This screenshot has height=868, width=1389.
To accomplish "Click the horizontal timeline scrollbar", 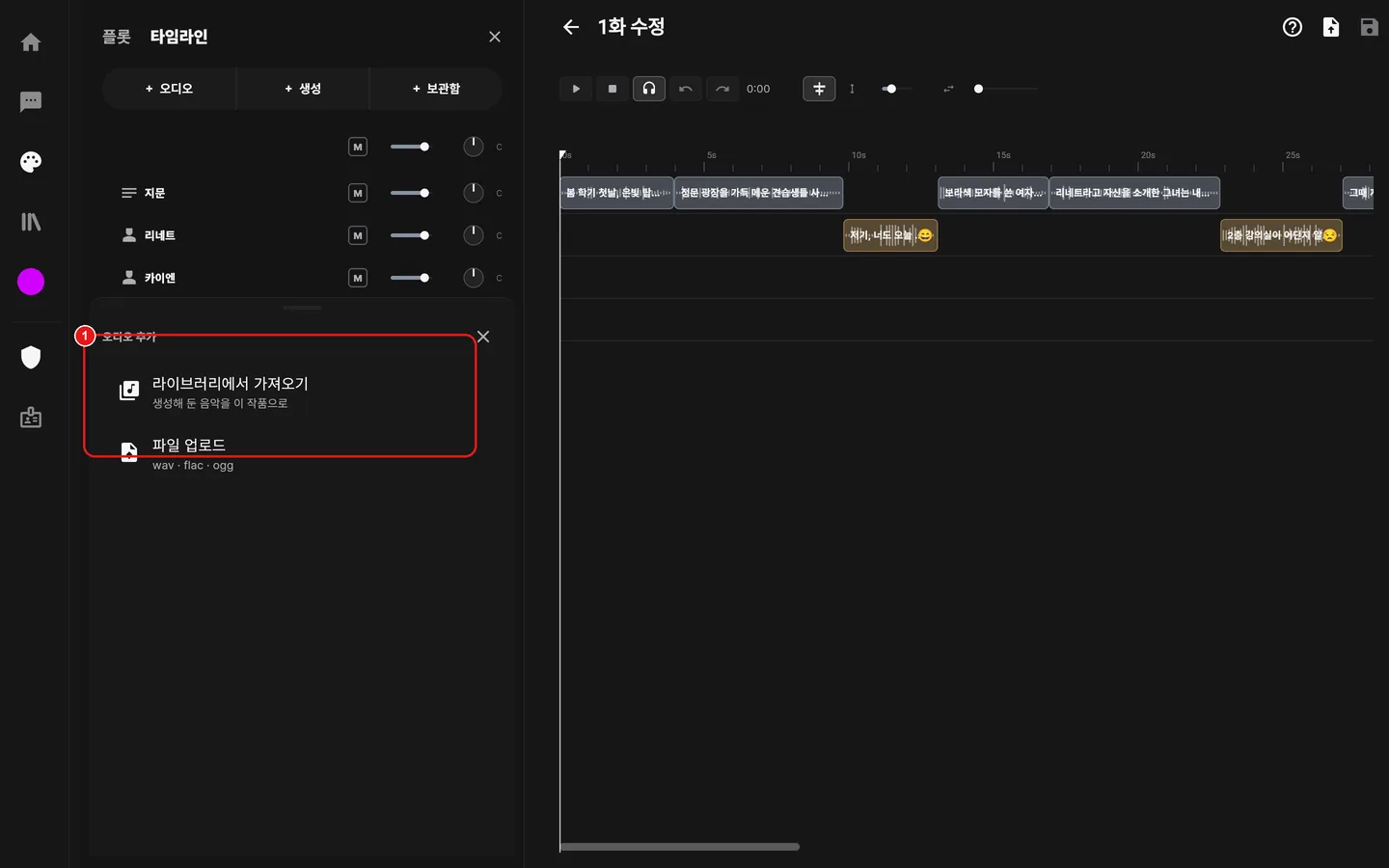I will [680, 847].
